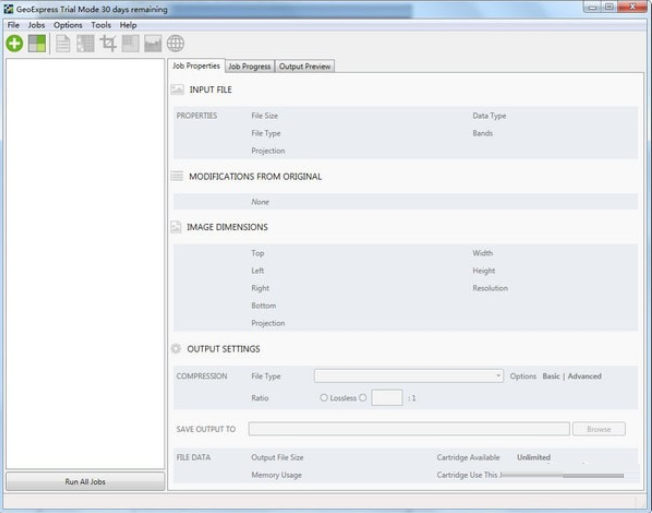Switch to the Job Progress tab

(249, 67)
